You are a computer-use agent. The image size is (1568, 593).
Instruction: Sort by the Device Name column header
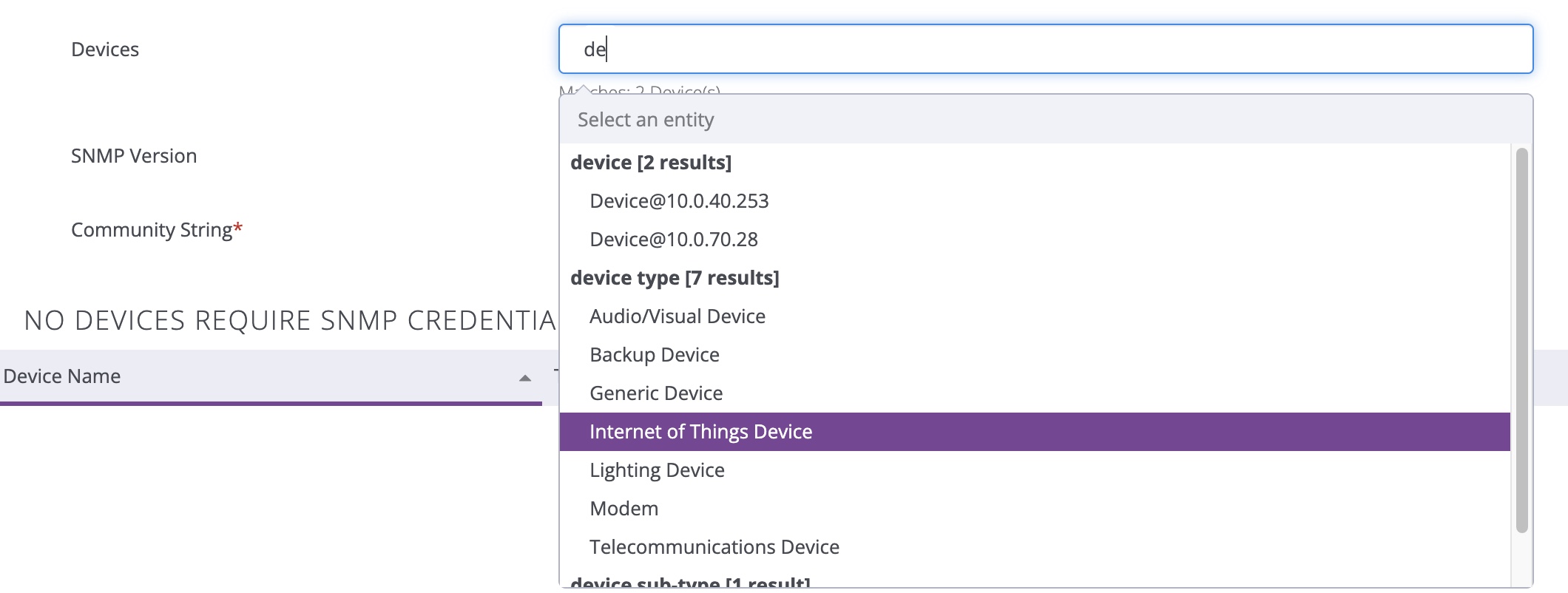click(62, 376)
